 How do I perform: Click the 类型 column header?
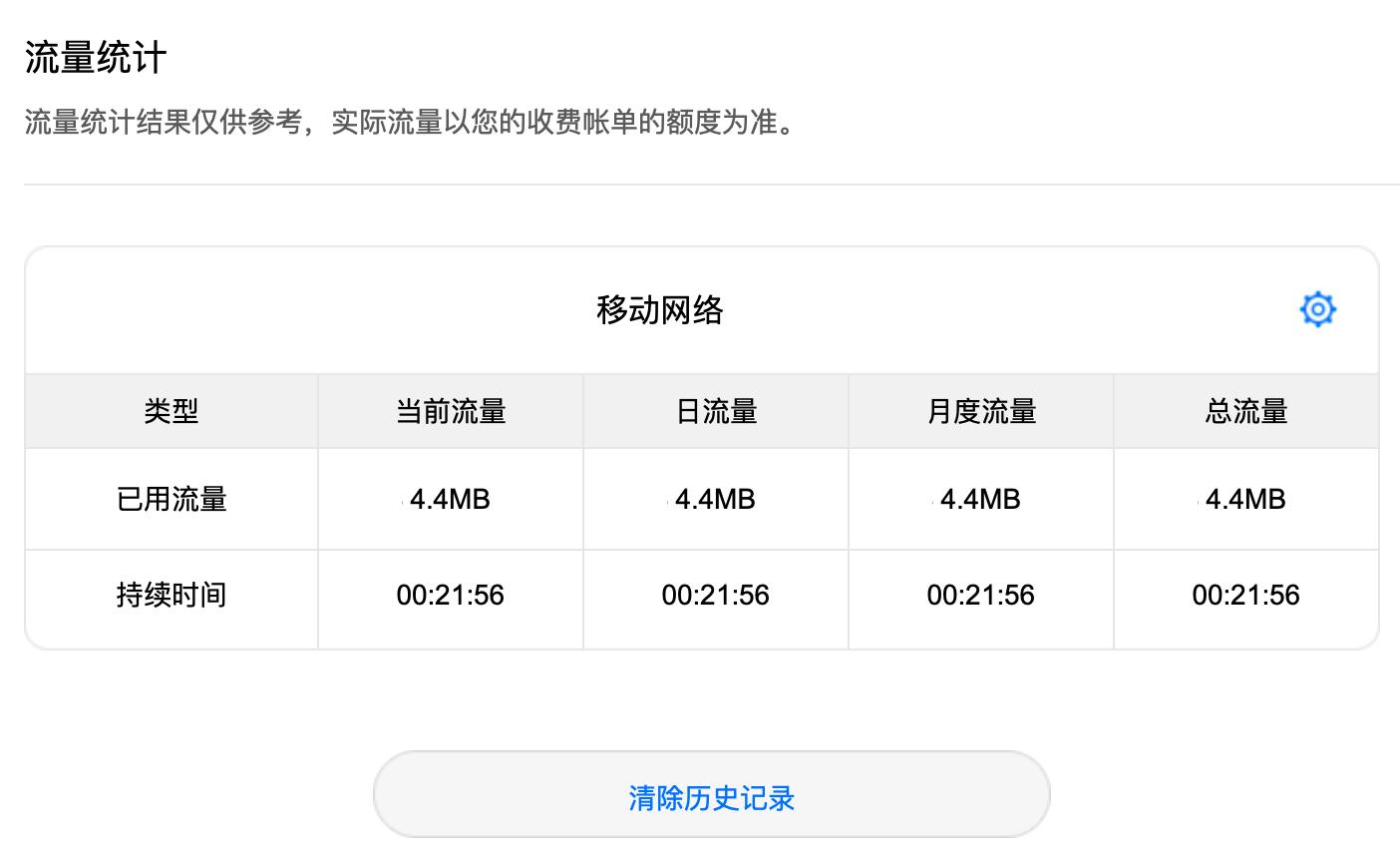171,411
